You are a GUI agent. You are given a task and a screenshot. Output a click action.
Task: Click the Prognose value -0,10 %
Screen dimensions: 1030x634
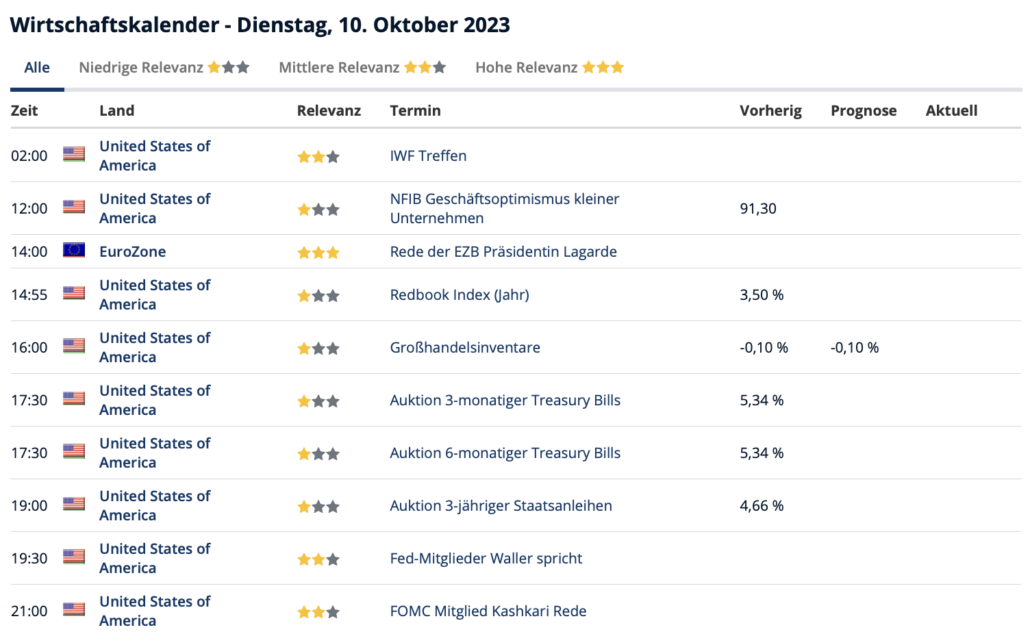855,348
